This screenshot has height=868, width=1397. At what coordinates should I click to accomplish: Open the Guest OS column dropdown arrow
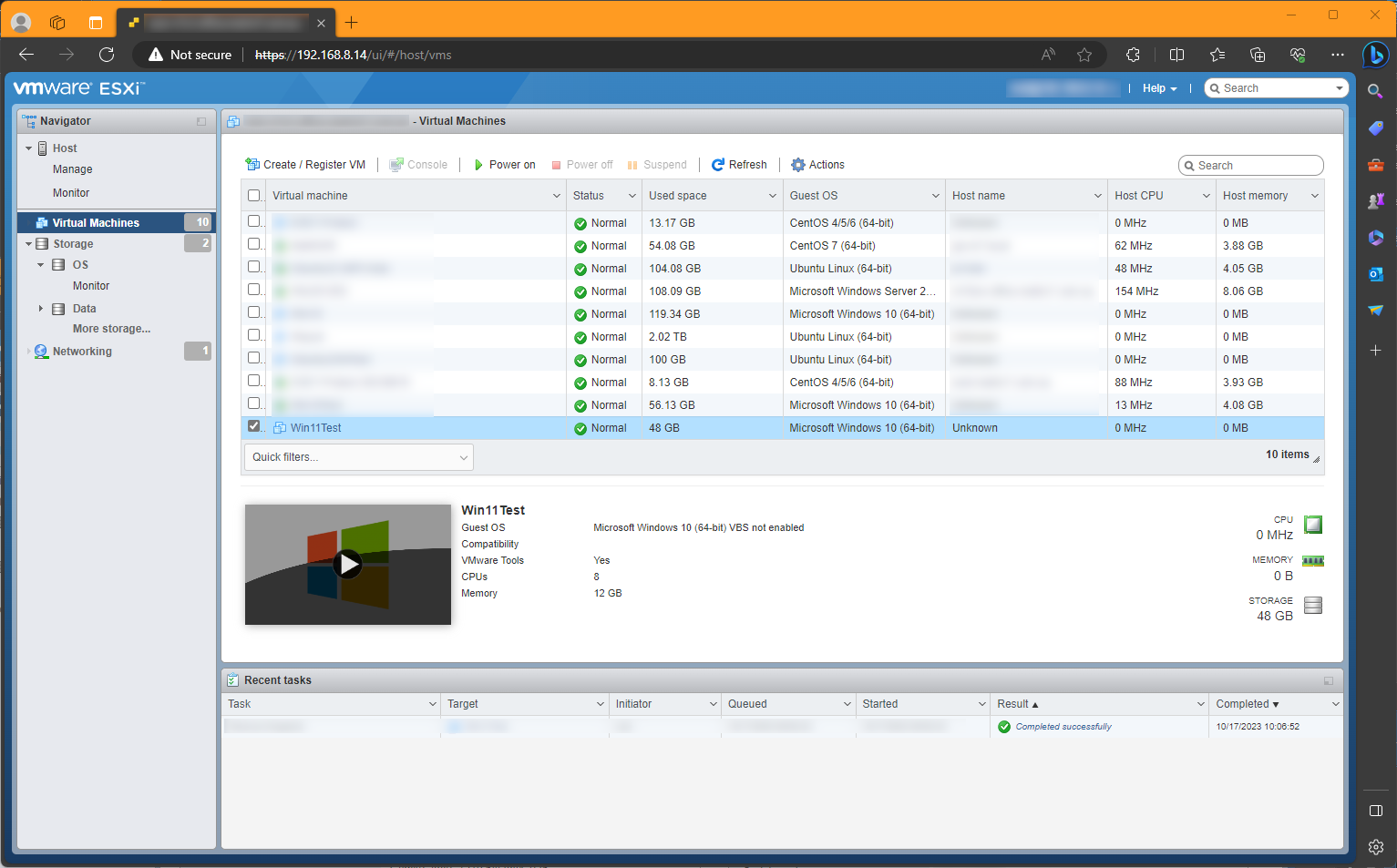pos(935,194)
